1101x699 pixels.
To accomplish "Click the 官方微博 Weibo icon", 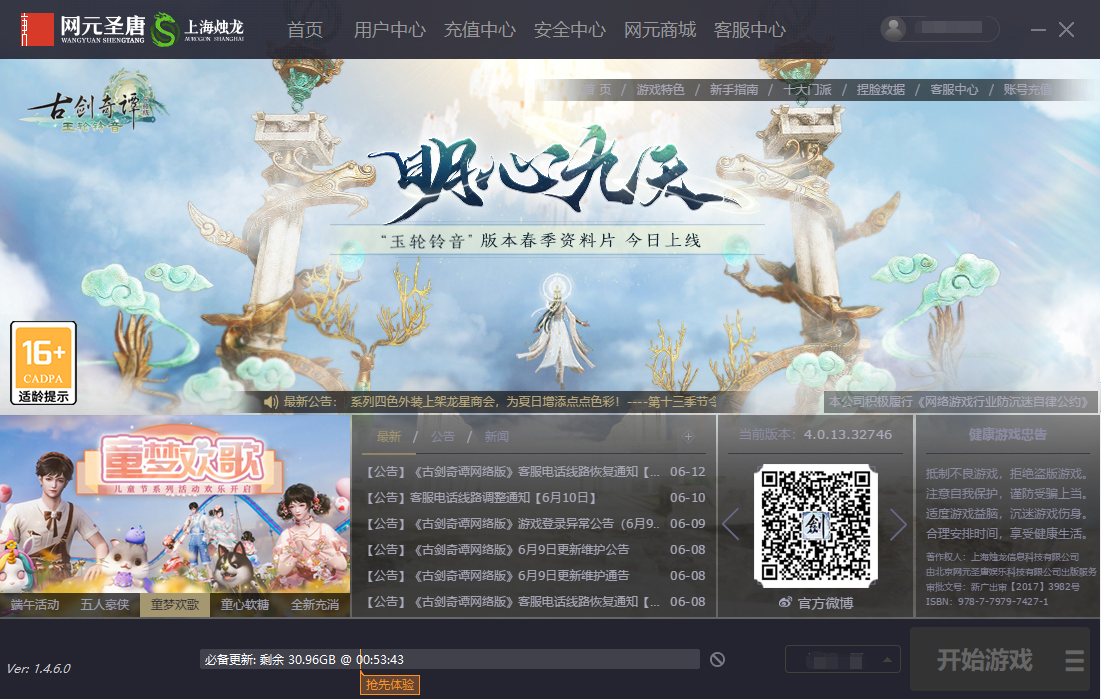I will (x=785, y=603).
